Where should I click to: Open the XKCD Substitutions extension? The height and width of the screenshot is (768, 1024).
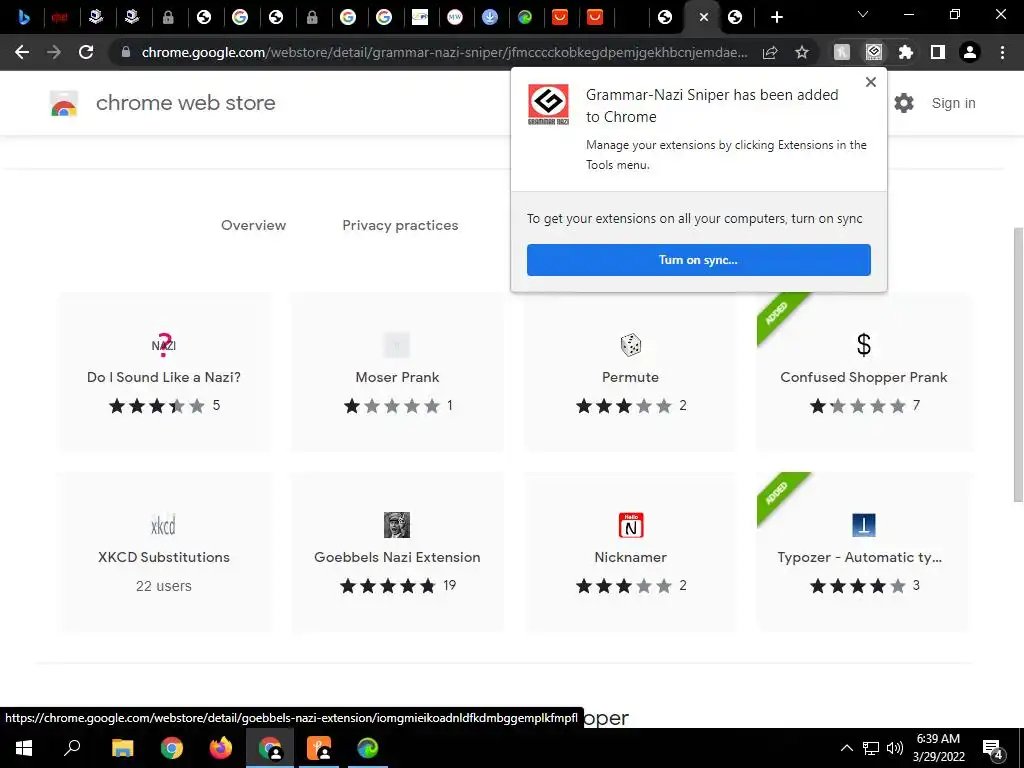[x=164, y=552]
